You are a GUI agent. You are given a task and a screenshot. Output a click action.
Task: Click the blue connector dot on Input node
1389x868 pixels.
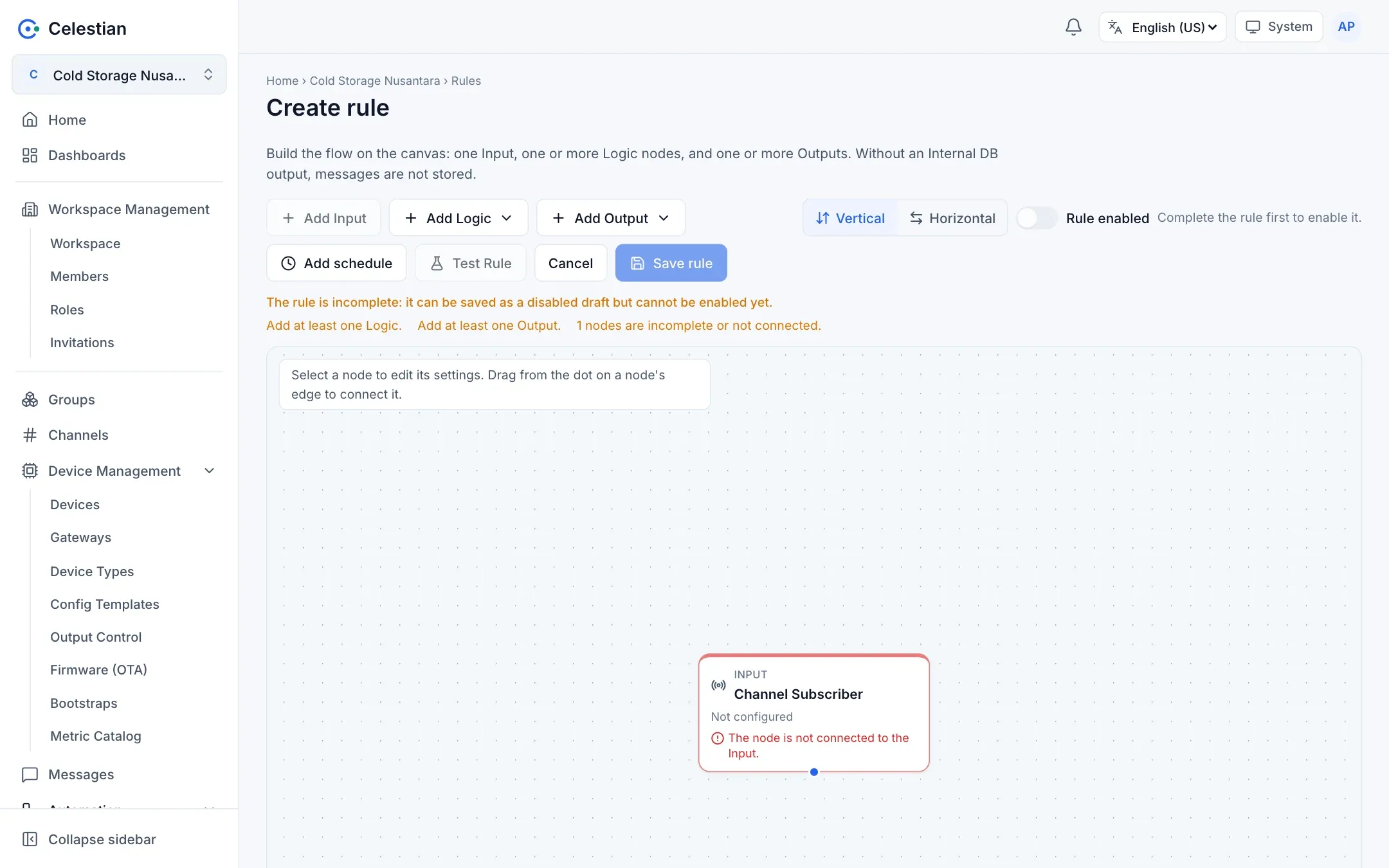coord(814,772)
